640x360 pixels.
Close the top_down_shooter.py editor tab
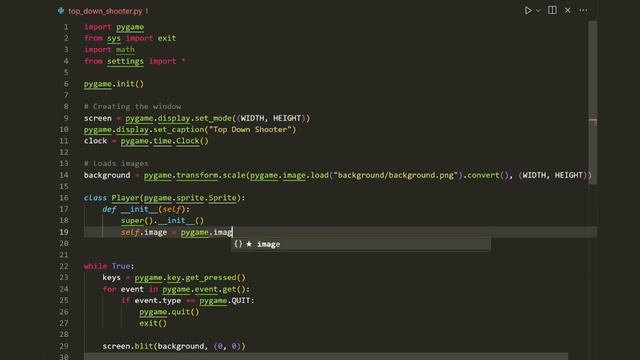pyautogui.click(x=567, y=10)
